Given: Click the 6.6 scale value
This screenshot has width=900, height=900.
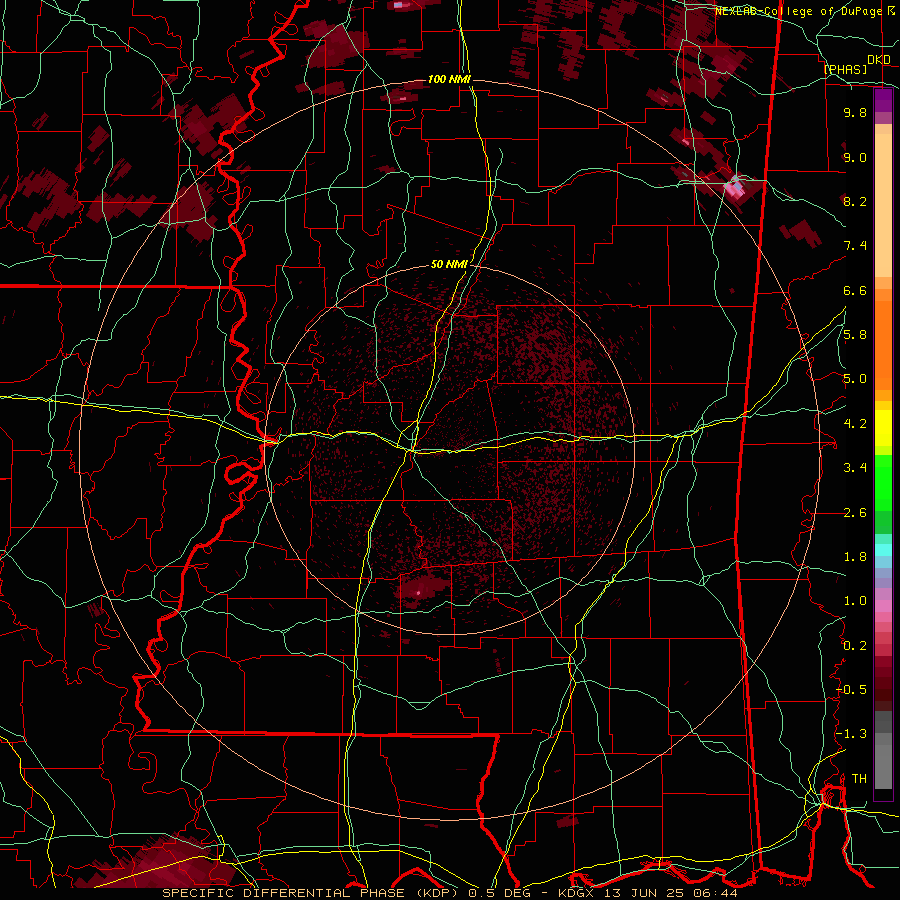Looking at the screenshot, I should pos(855,290).
